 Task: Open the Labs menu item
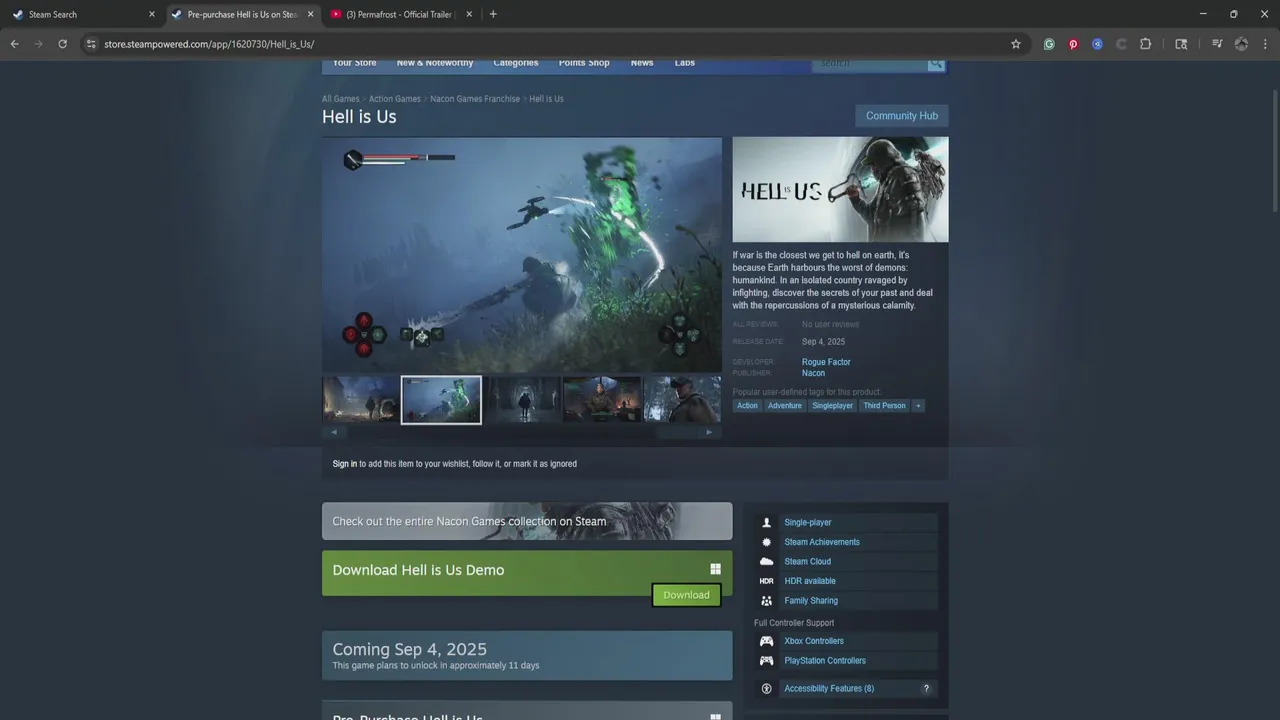tap(685, 64)
